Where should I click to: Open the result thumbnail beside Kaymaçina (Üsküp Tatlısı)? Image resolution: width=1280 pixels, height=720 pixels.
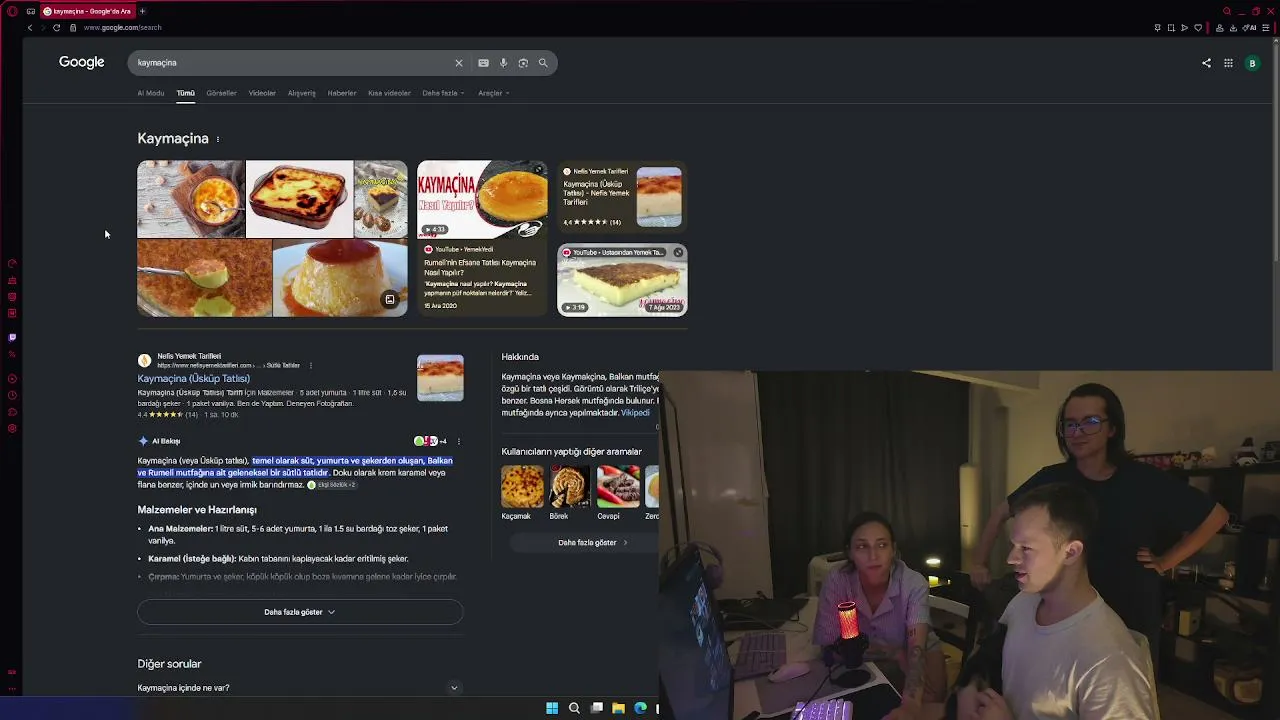(x=440, y=378)
